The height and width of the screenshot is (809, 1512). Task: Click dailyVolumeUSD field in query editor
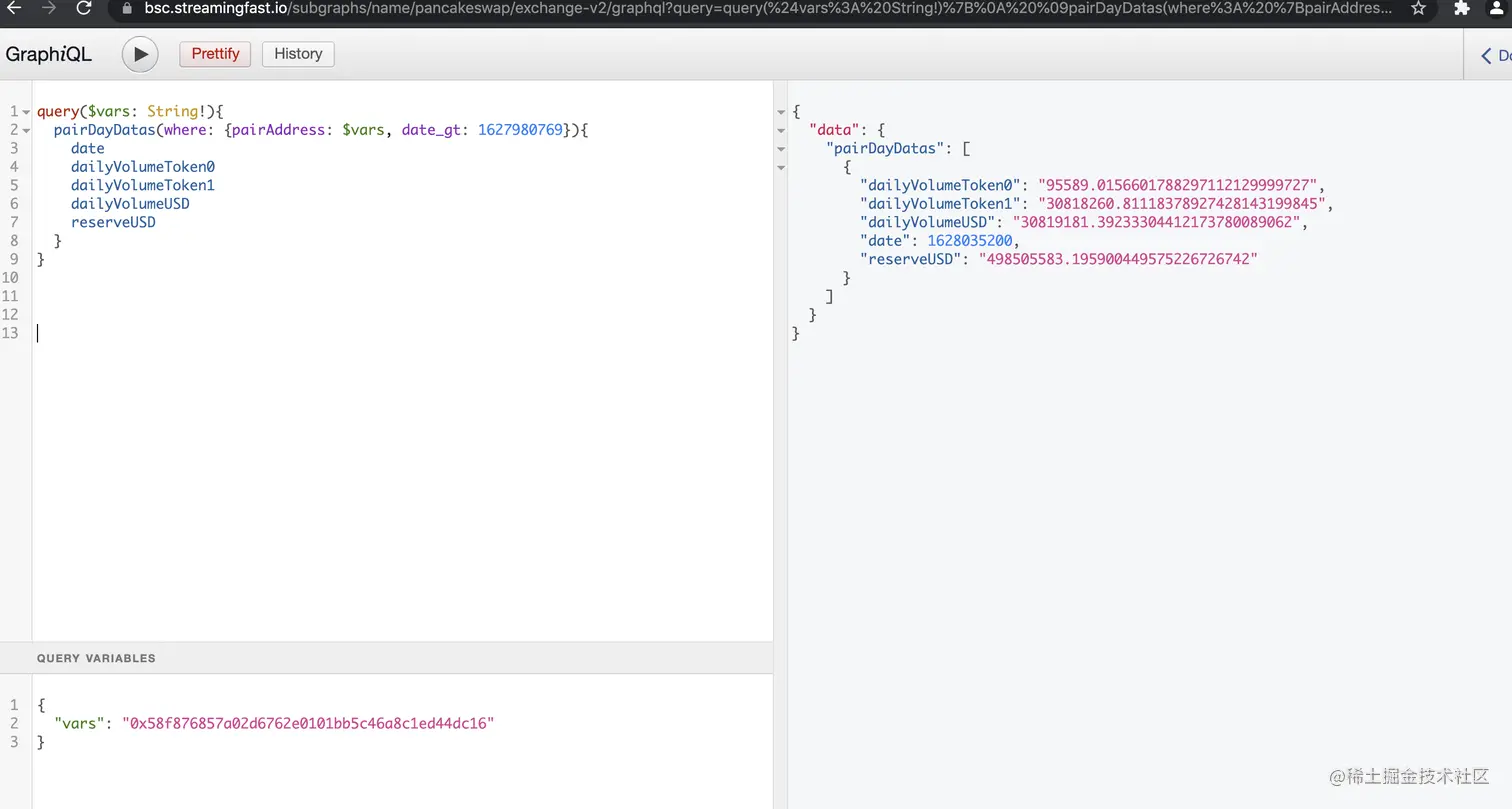130,204
